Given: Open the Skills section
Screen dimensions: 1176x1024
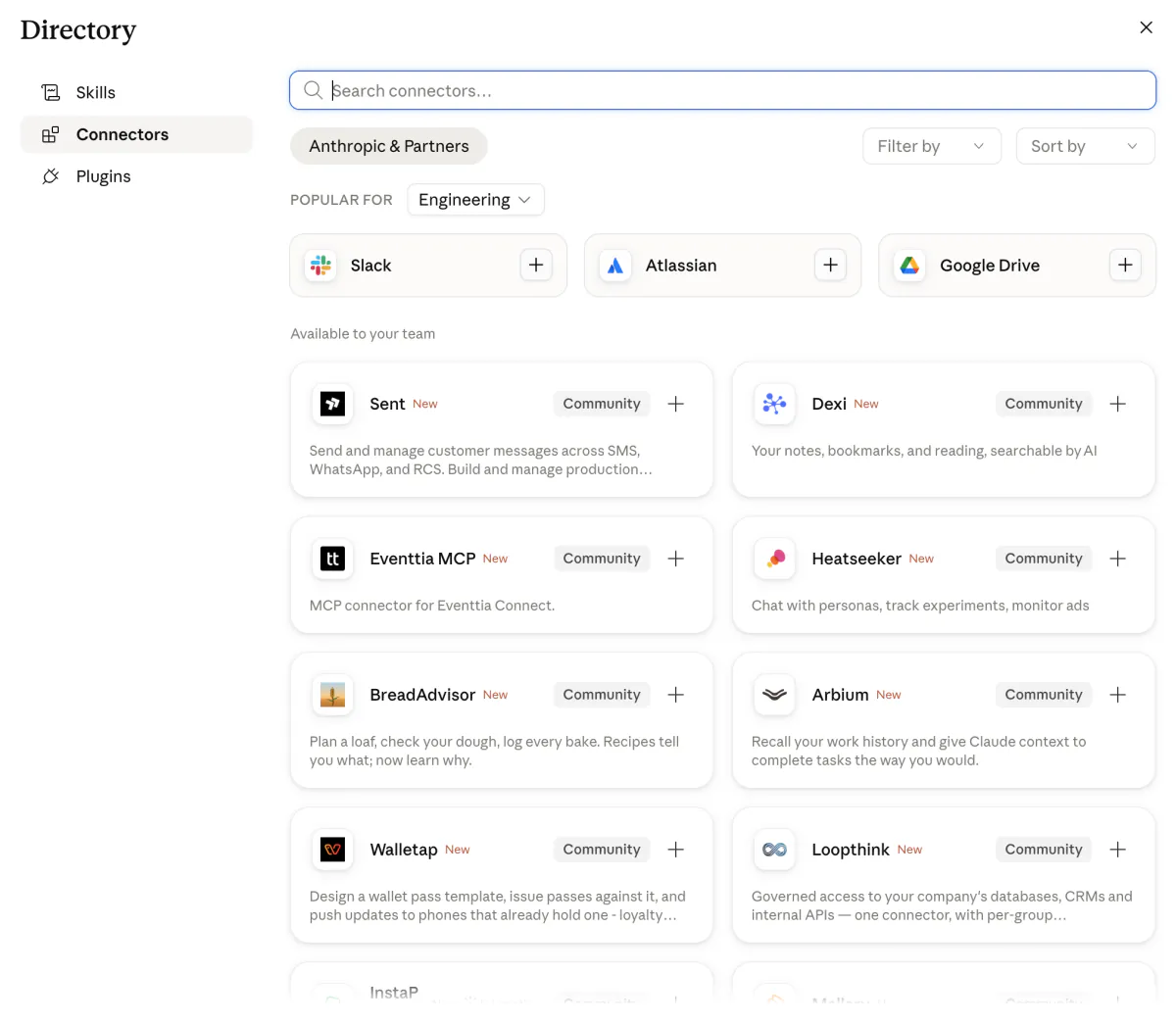Looking at the screenshot, I should pyautogui.click(x=136, y=92).
